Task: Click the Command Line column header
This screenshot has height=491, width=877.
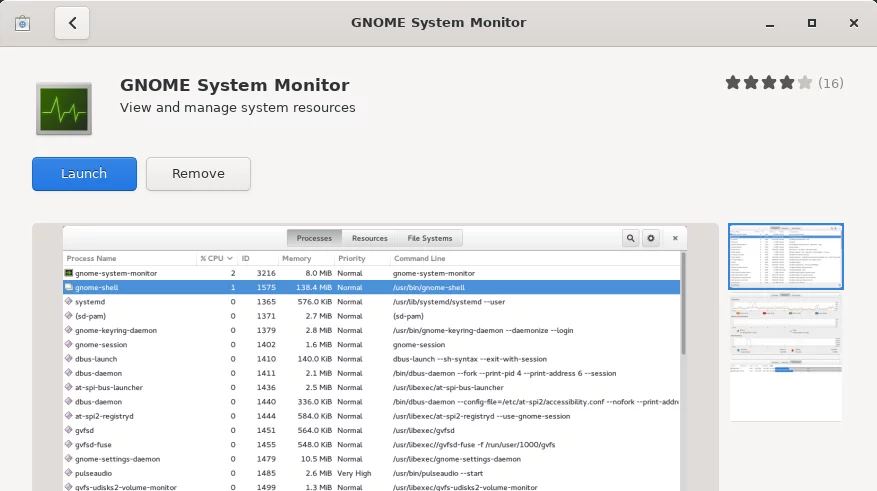Action: (x=419, y=258)
